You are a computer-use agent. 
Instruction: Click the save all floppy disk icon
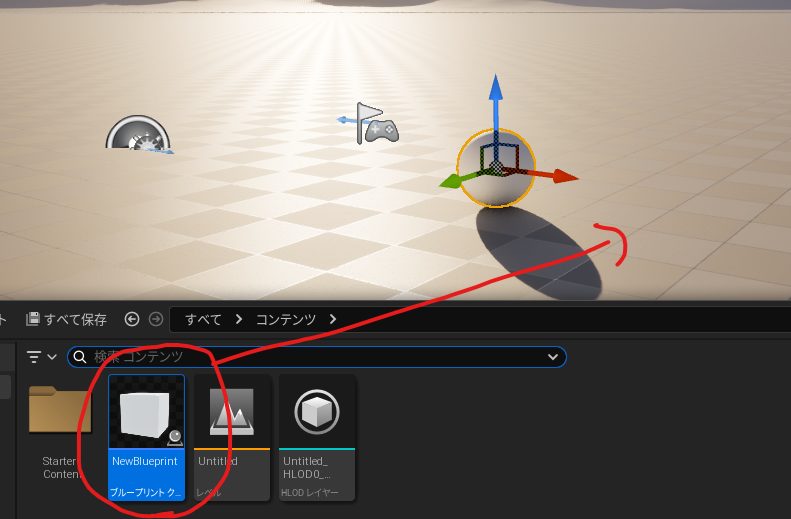pyautogui.click(x=32, y=320)
